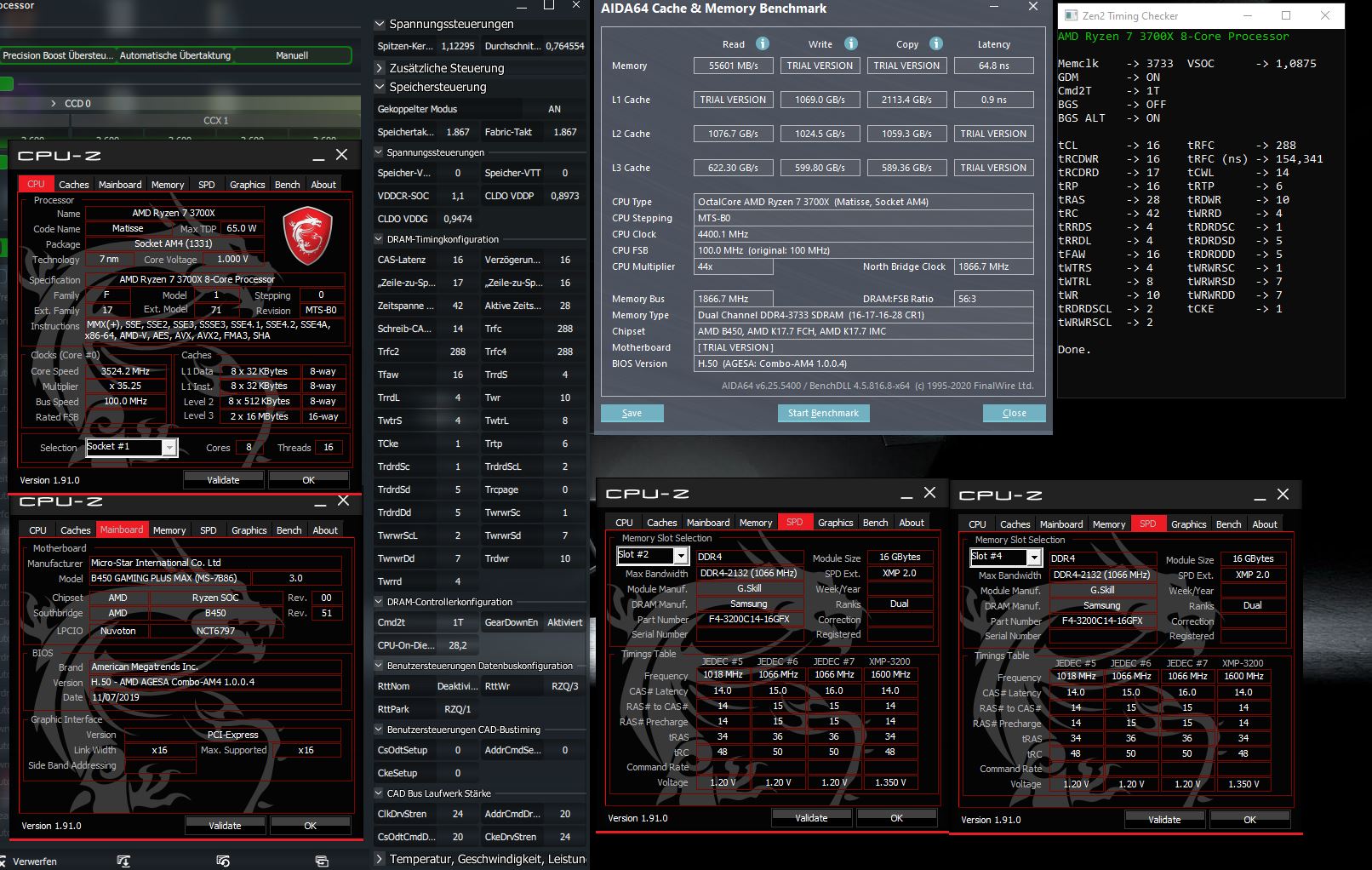Open the Memory tab in the CPU-Z mainboard window

169,529
